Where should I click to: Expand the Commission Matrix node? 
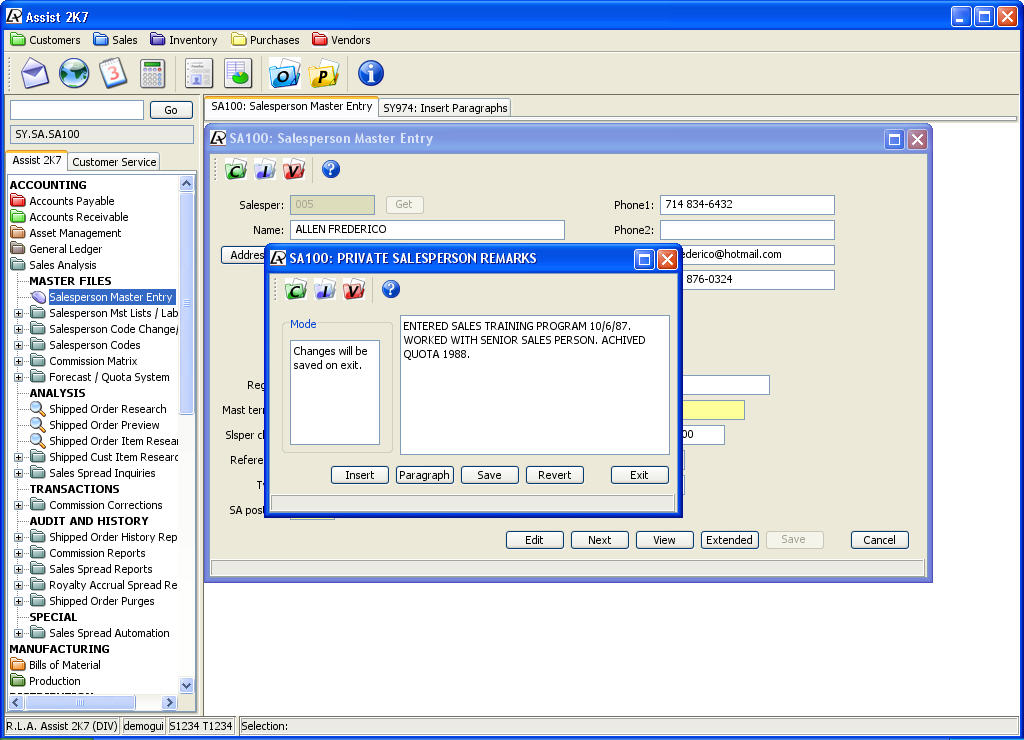(18, 361)
